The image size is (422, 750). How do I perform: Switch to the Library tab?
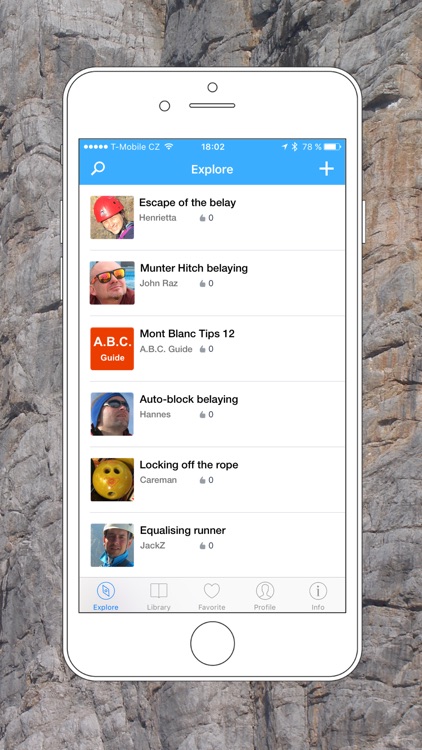tap(159, 596)
